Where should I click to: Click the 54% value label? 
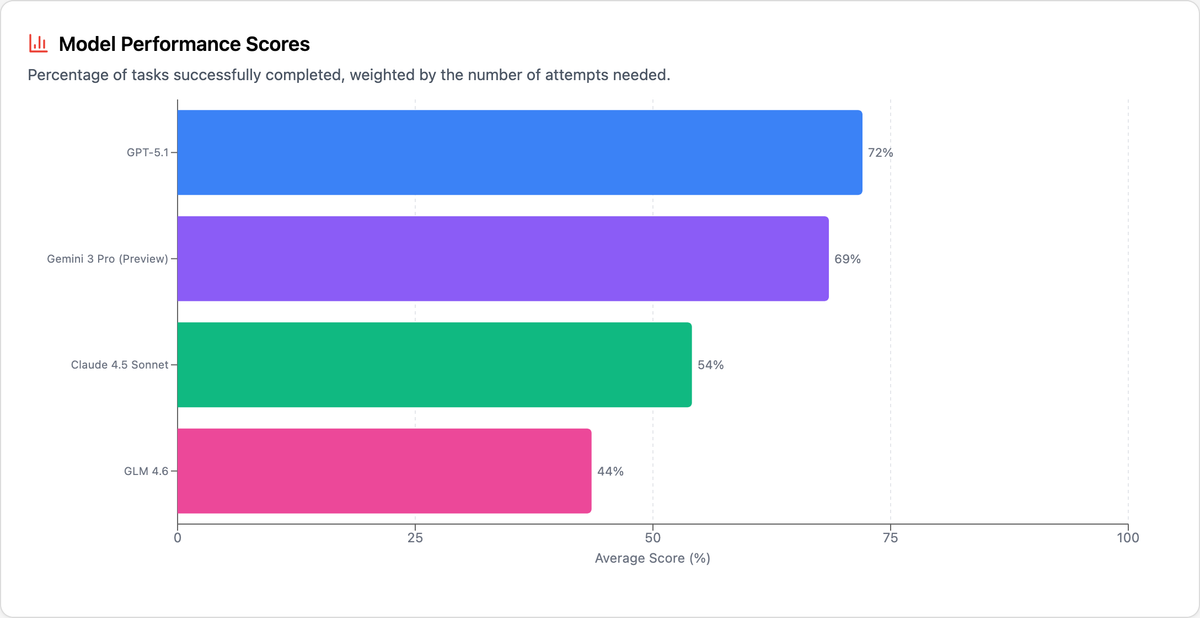710,365
